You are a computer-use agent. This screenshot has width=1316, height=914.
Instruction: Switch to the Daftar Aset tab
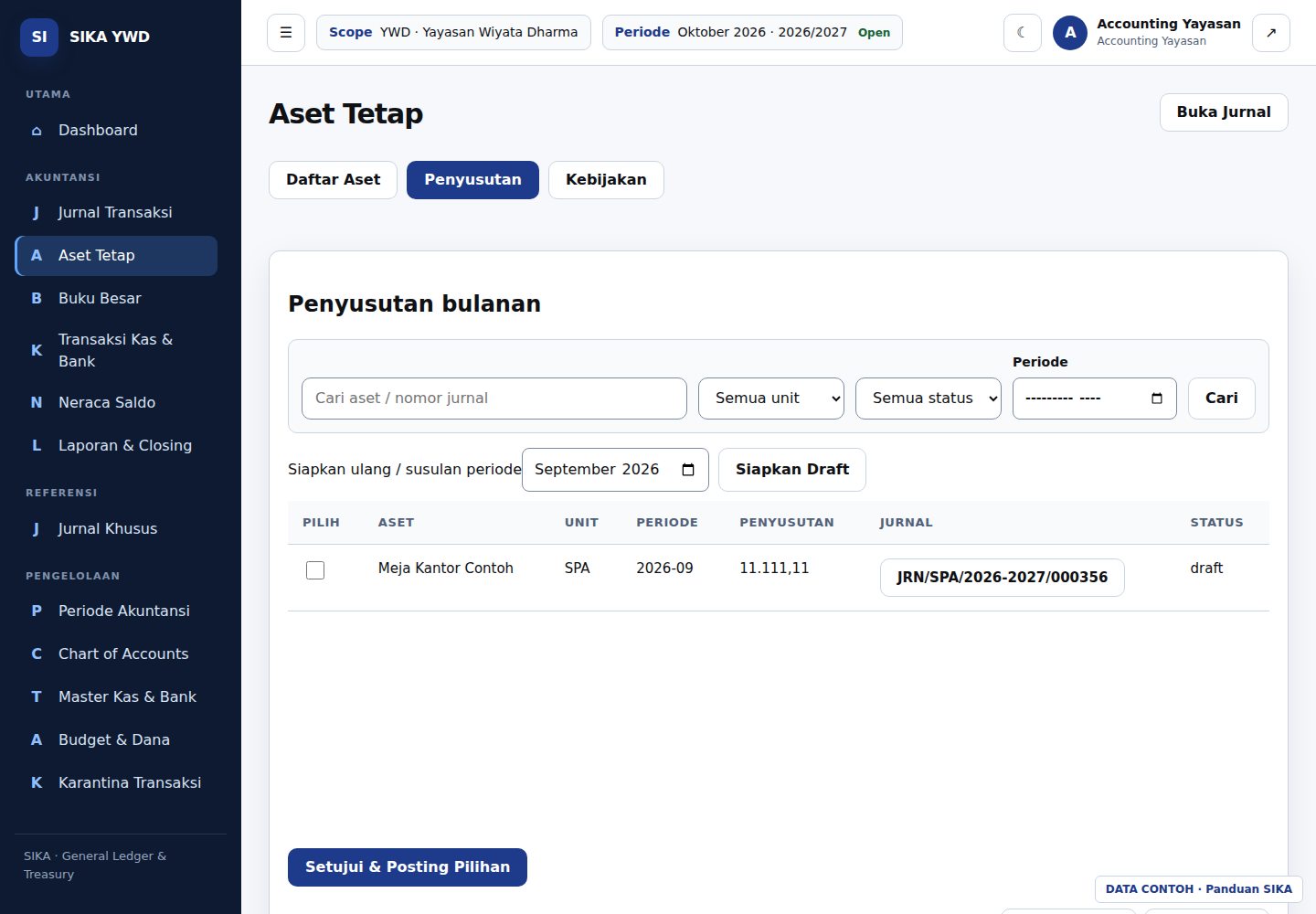(333, 180)
